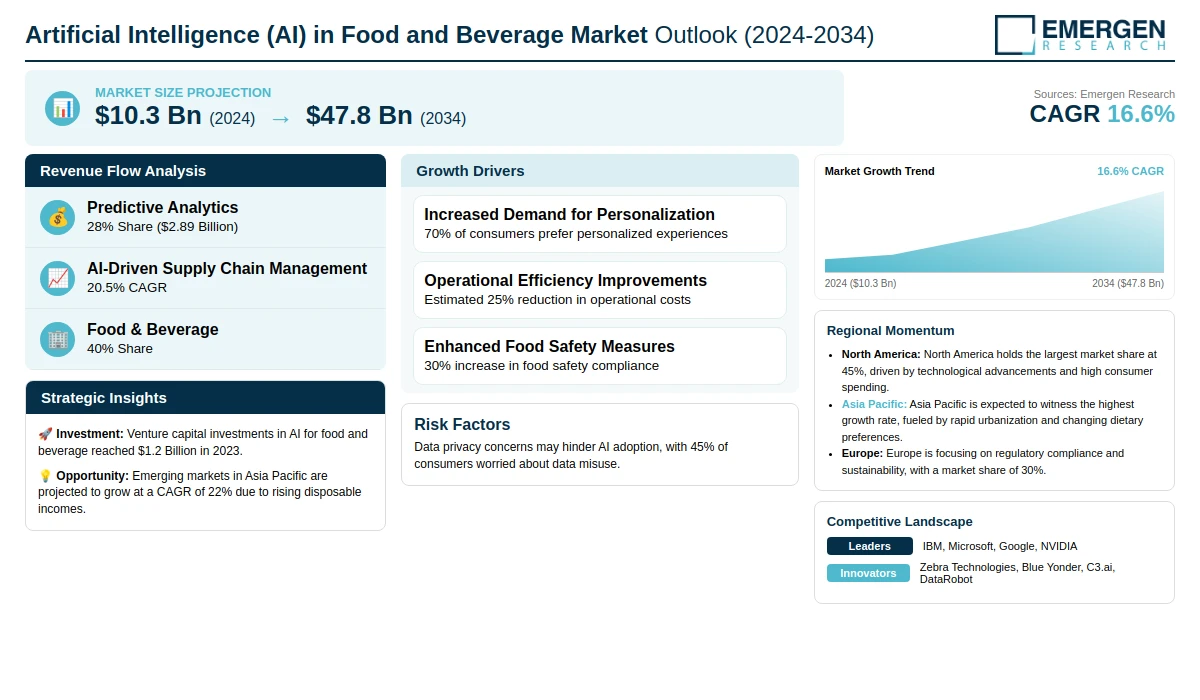This screenshot has width=1200, height=700.
Task: Select the Growth Drivers header
Action: pyautogui.click(x=599, y=171)
